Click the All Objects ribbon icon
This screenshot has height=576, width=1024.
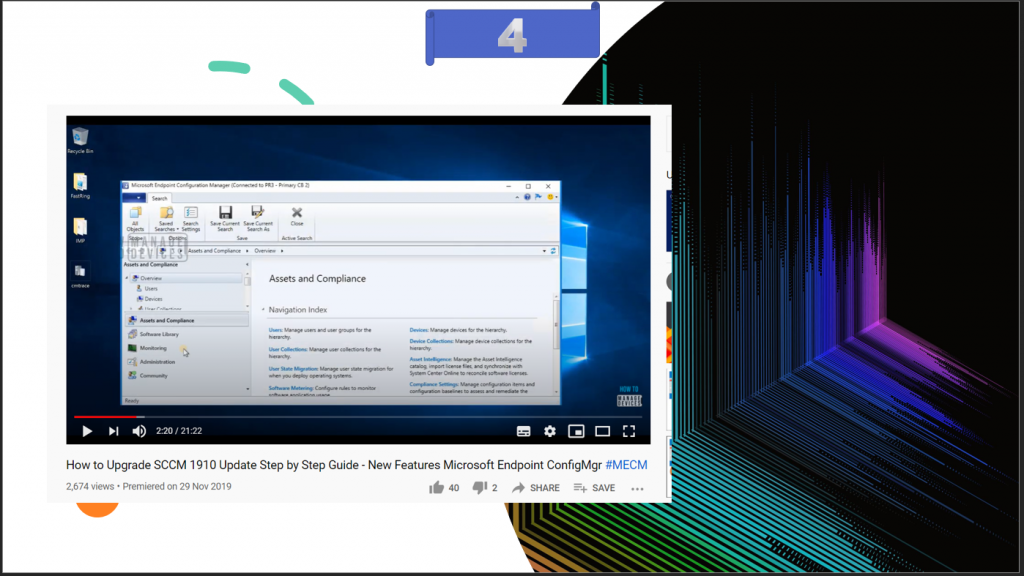point(135,219)
